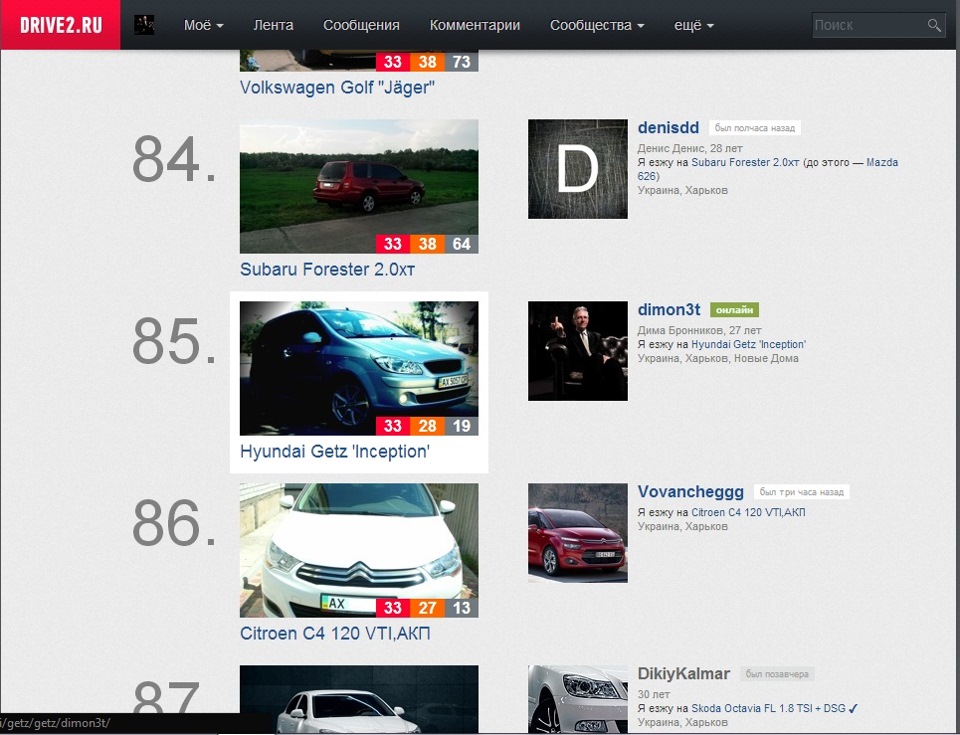Click the green онлайн status badge

[x=734, y=310]
